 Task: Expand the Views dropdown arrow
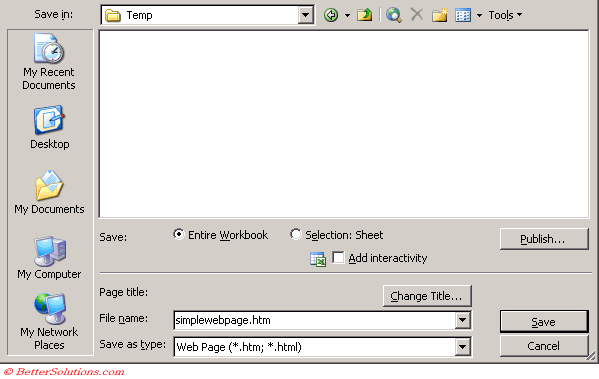point(479,16)
